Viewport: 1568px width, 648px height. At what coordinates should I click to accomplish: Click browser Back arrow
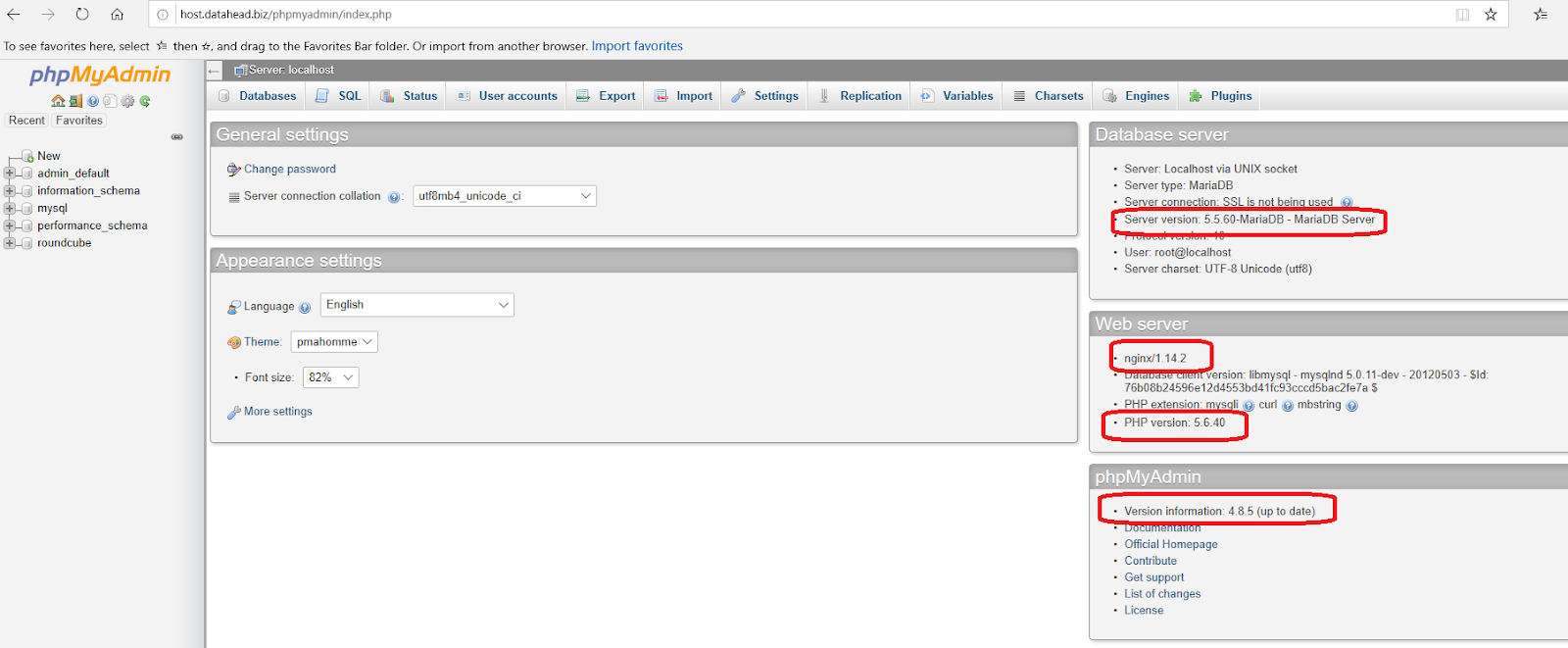pyautogui.click(x=14, y=15)
